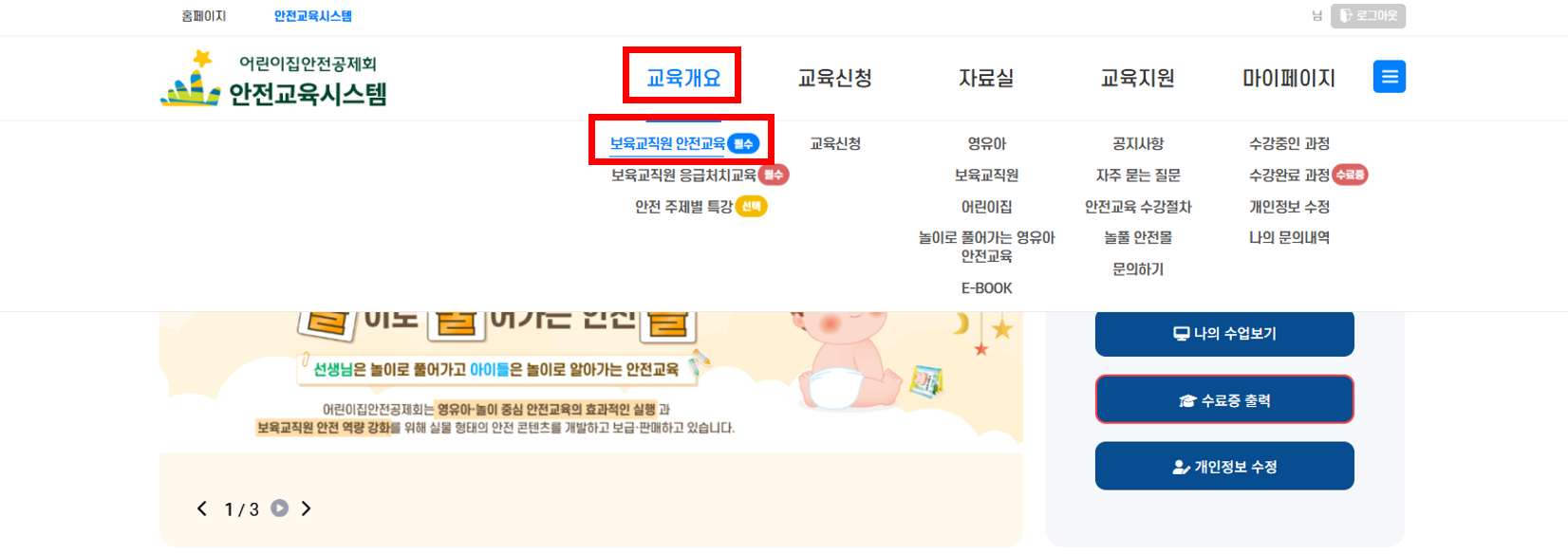Advance to next banner slide arrow
This screenshot has height=554, width=1568.
click(306, 508)
